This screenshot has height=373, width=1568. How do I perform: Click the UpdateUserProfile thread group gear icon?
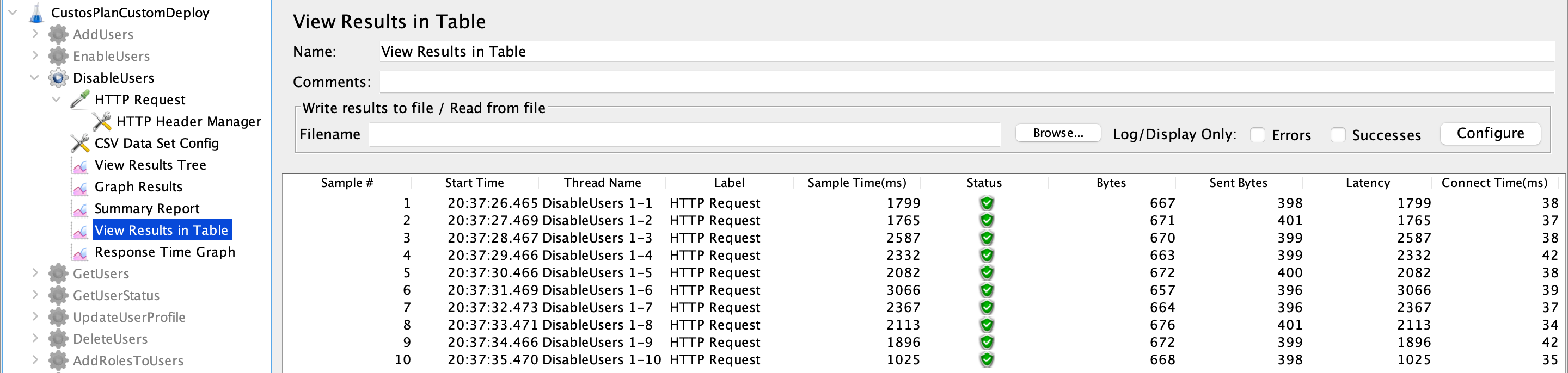tap(58, 318)
